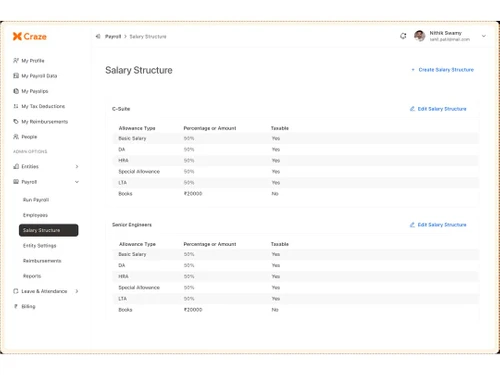
Task: Click the Salary Structure page title
Action: [x=139, y=70]
